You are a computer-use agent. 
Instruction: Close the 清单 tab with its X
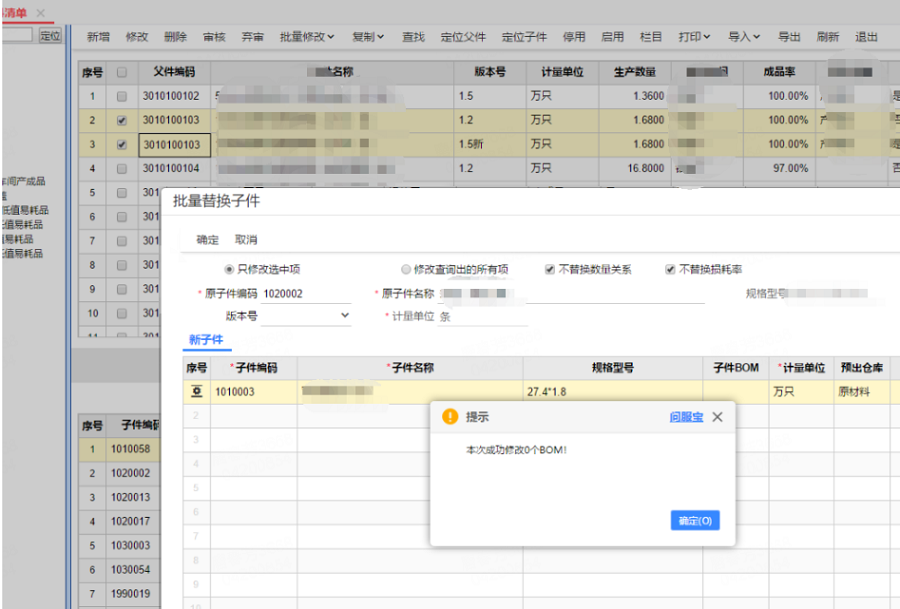pos(40,12)
